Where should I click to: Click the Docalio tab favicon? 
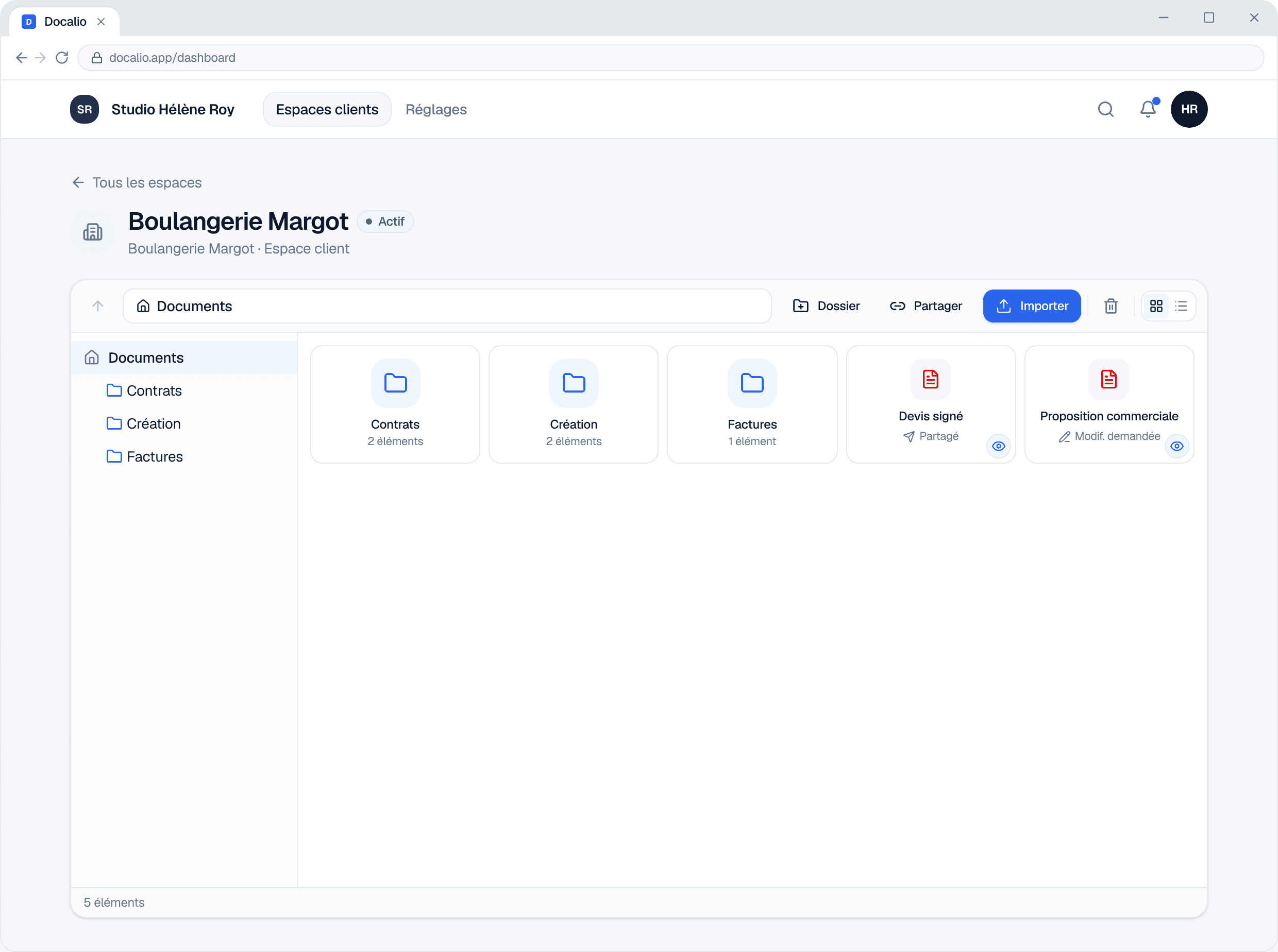coord(29,22)
